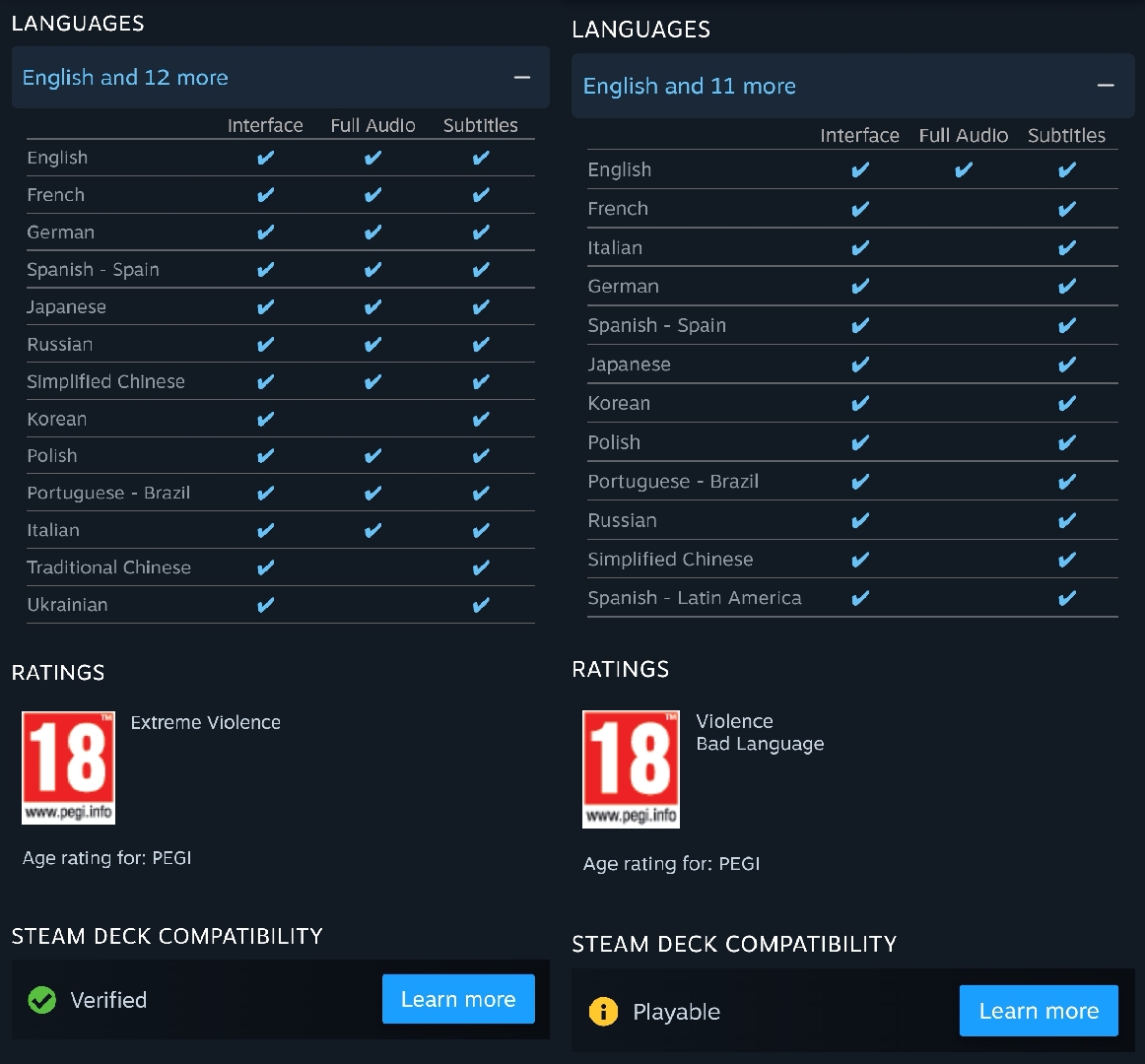1145x1064 pixels.
Task: Click the Japanese Full Audio checkmark
Action: [373, 306]
